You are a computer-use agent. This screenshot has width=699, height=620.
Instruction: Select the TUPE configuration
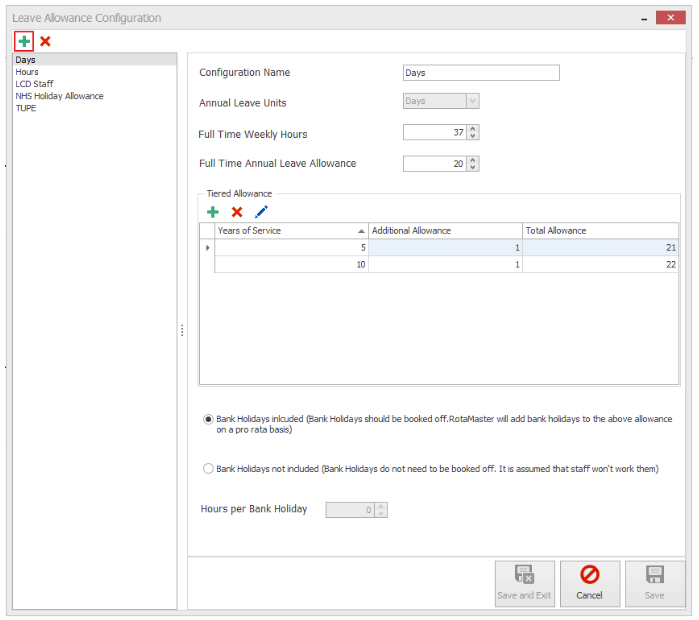tap(26, 108)
